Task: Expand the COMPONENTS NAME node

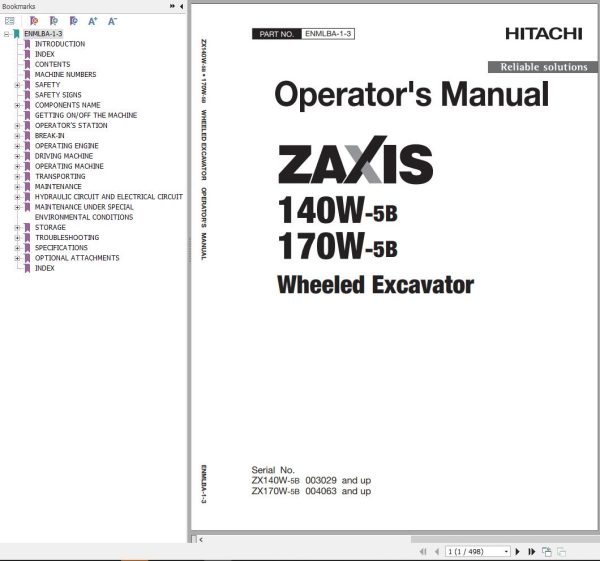Action: [17, 105]
